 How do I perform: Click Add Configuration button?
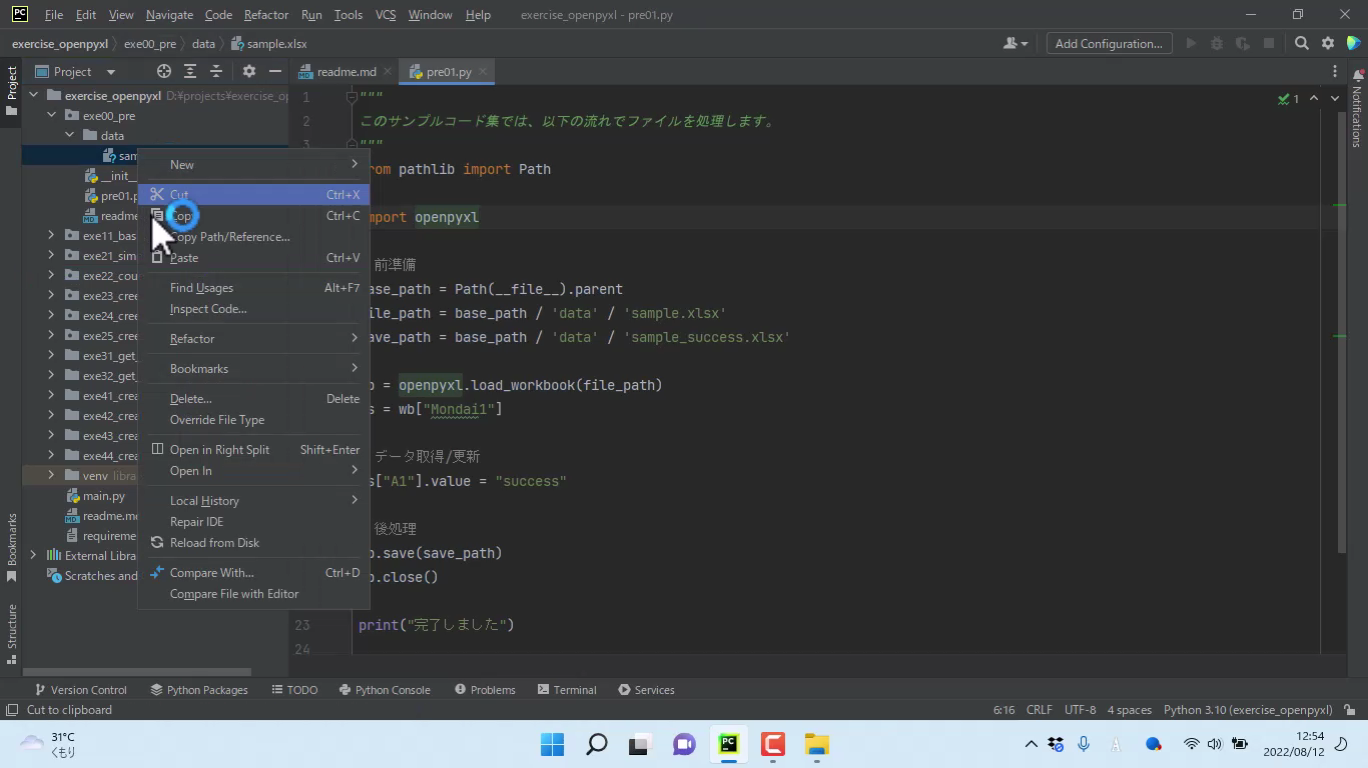click(1108, 43)
